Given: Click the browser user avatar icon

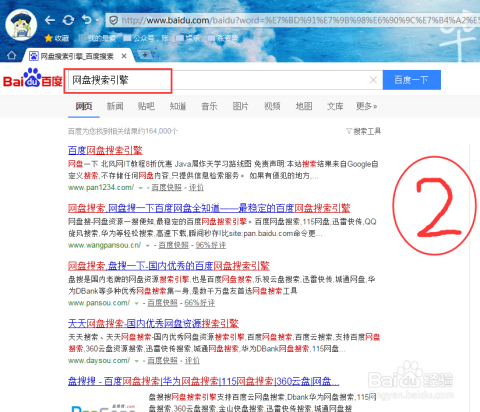Looking at the screenshot, I should pos(21,25).
